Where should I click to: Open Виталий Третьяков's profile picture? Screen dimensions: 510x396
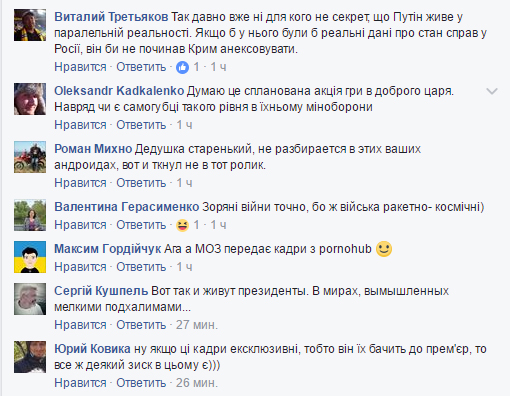click(30, 25)
